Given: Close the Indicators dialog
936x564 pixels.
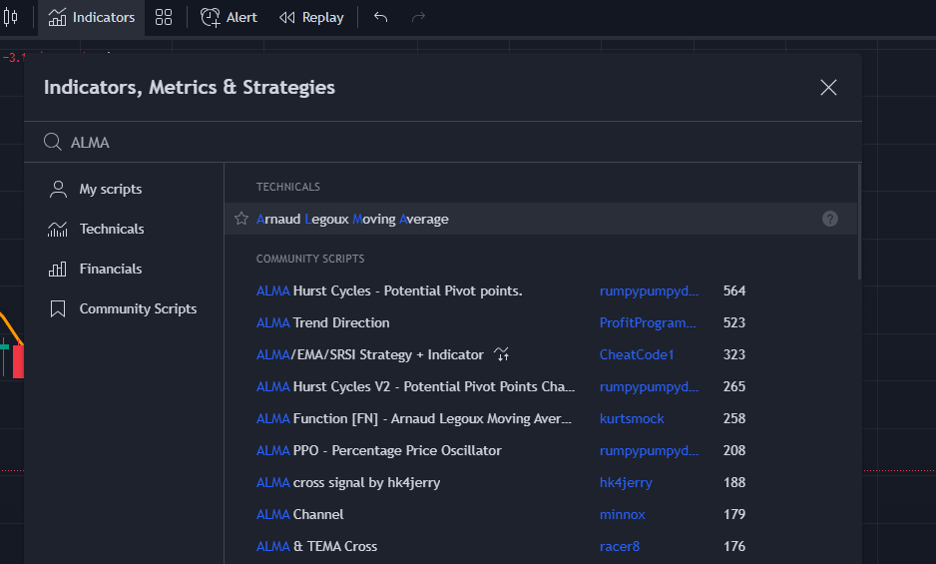Looking at the screenshot, I should (x=829, y=88).
